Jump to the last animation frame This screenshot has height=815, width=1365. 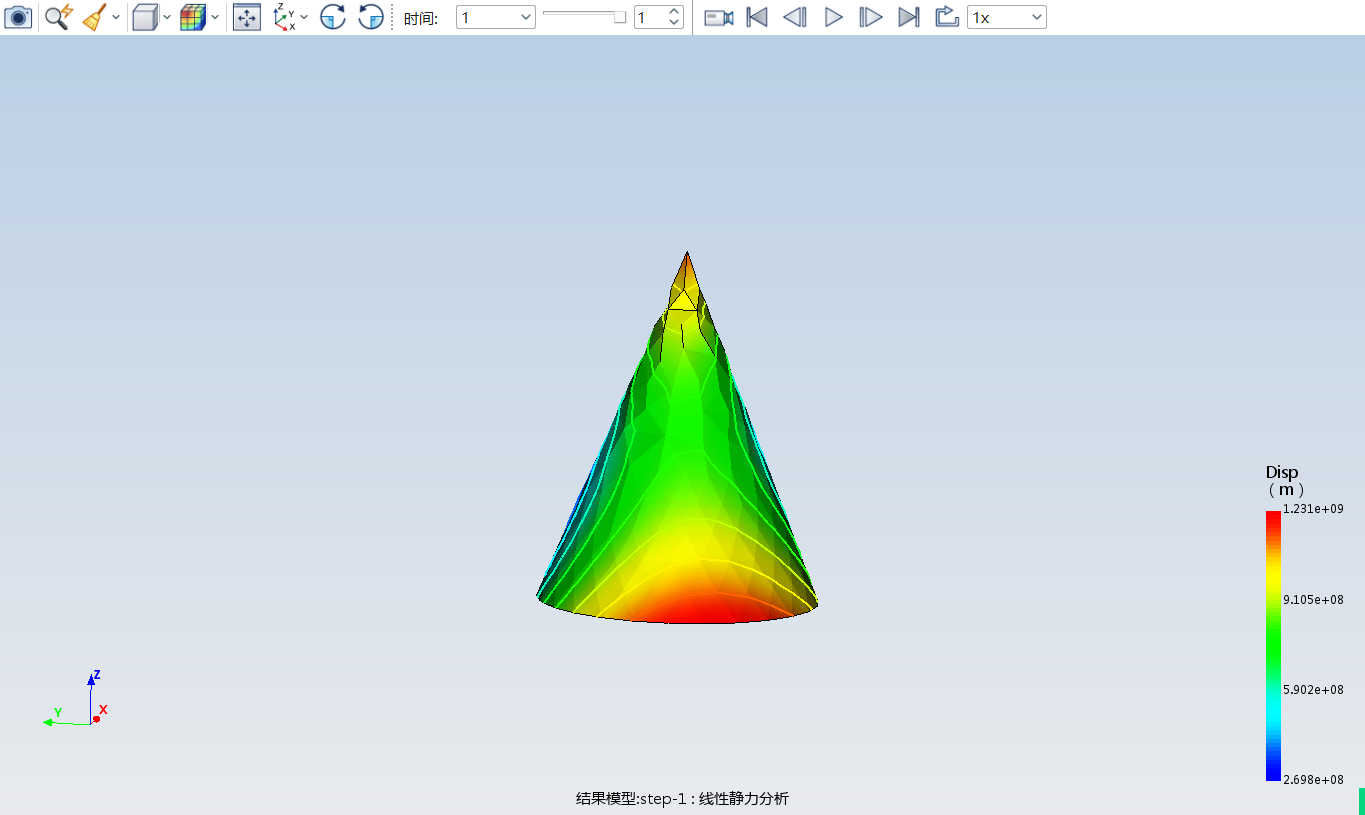pos(909,17)
